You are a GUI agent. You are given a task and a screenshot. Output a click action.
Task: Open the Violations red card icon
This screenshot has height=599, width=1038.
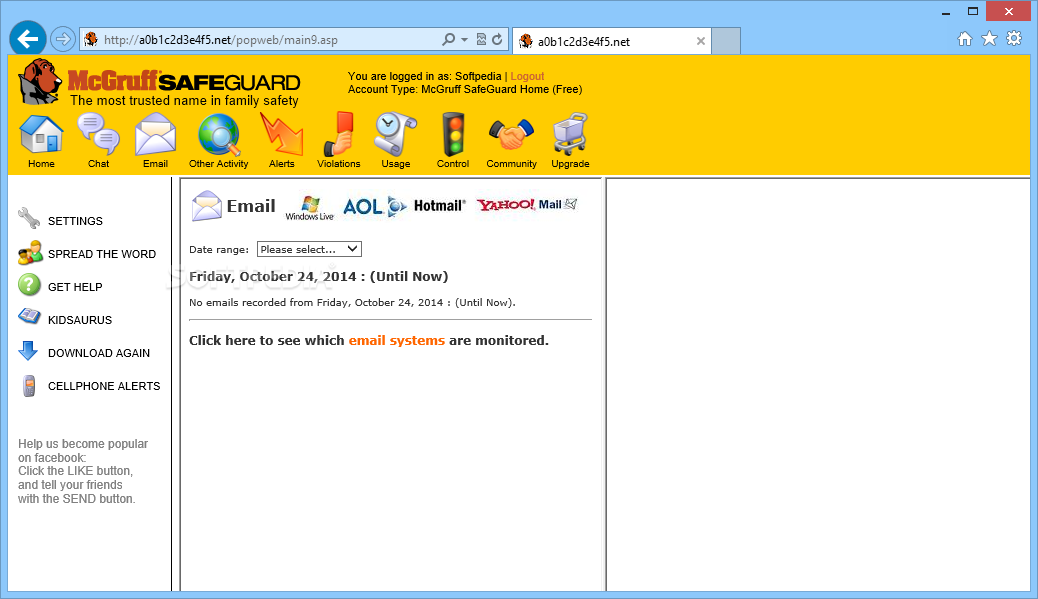coord(339,134)
